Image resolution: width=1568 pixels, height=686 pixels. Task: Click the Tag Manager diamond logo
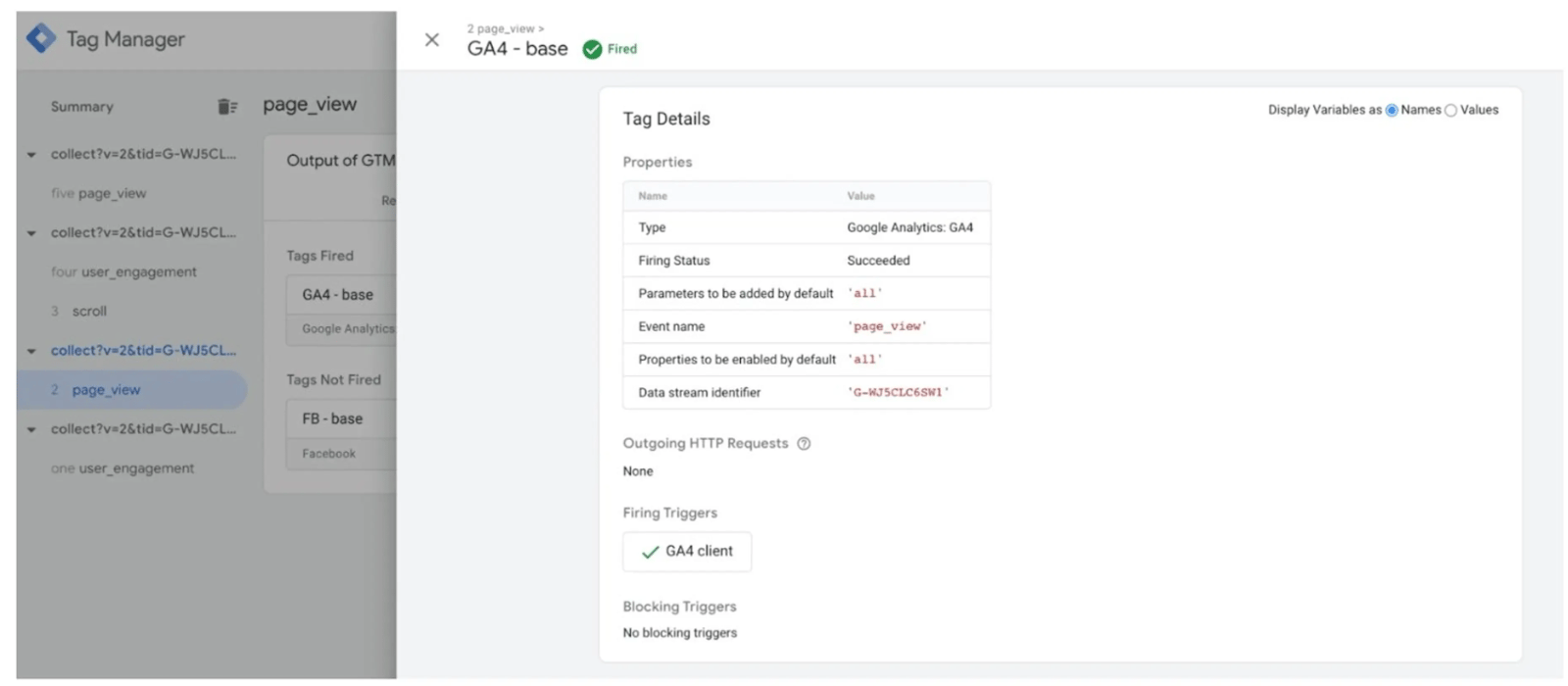pos(41,38)
